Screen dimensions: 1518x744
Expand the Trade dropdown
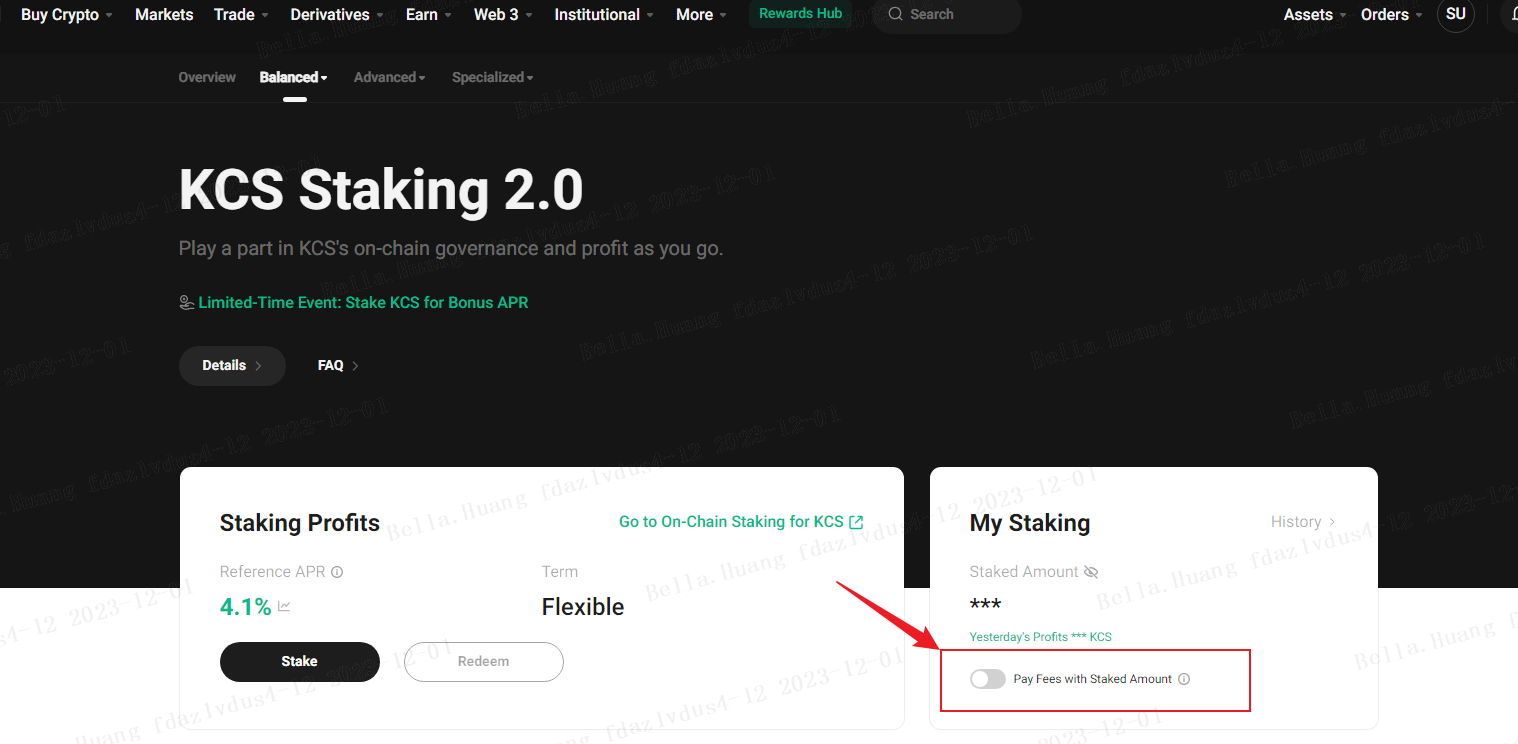pyautogui.click(x=241, y=15)
